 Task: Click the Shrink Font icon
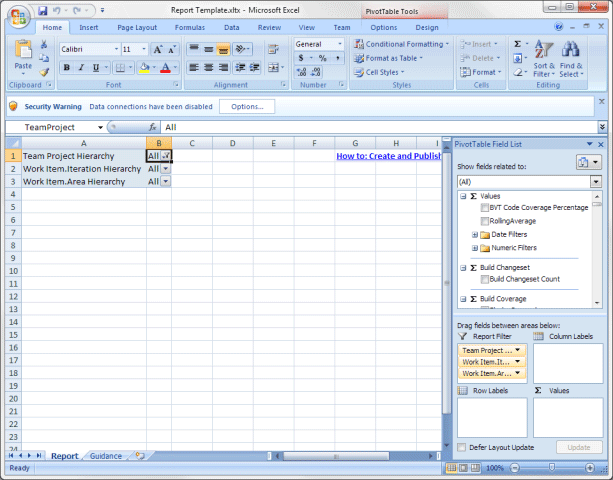(172, 49)
